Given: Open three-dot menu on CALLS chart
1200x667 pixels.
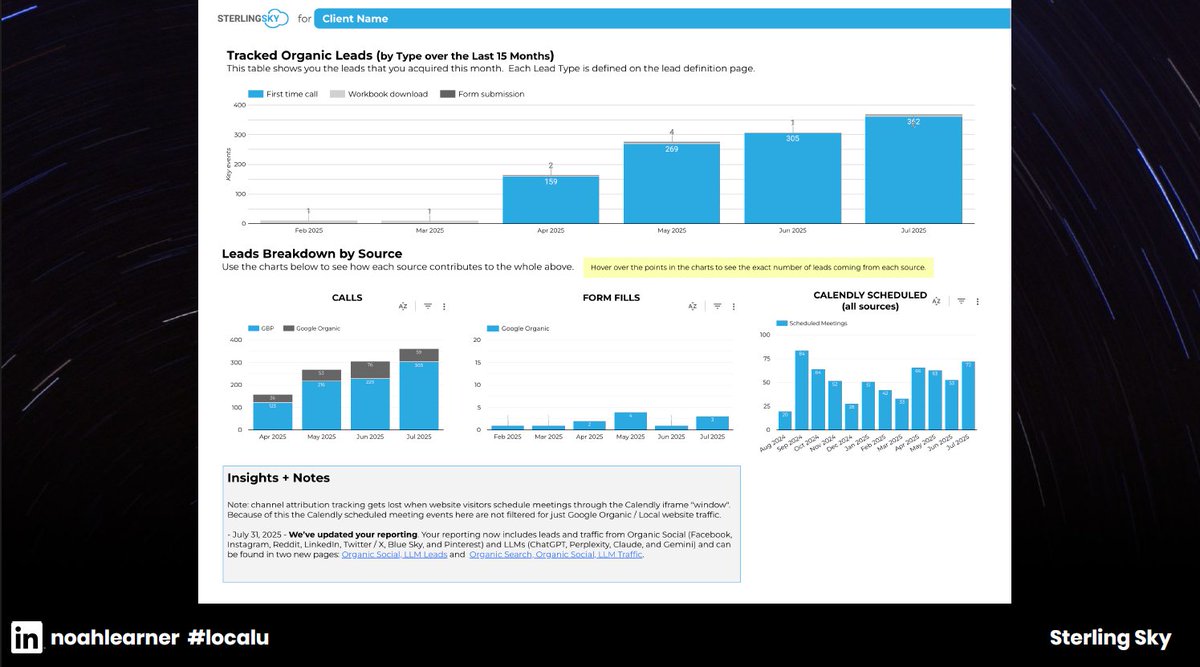Looking at the screenshot, I should pyautogui.click(x=444, y=306).
